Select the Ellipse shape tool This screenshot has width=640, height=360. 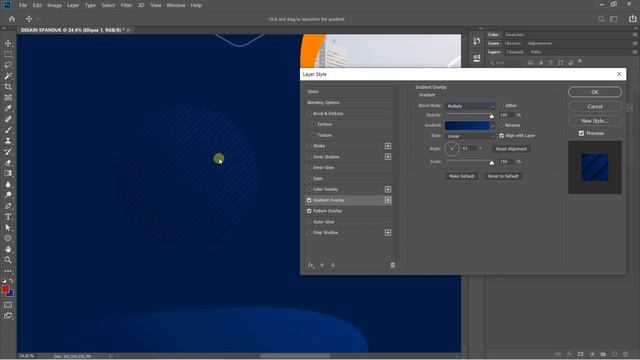tap(8, 238)
